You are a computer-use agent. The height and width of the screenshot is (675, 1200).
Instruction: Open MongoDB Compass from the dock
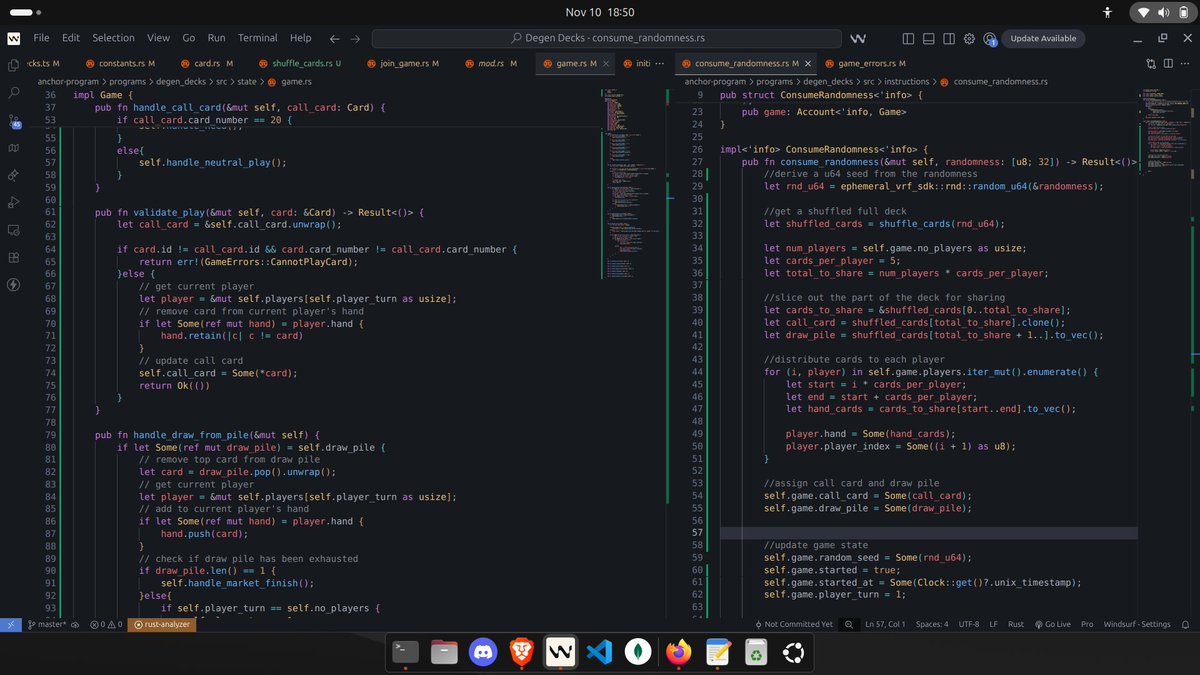pyautogui.click(x=636, y=654)
